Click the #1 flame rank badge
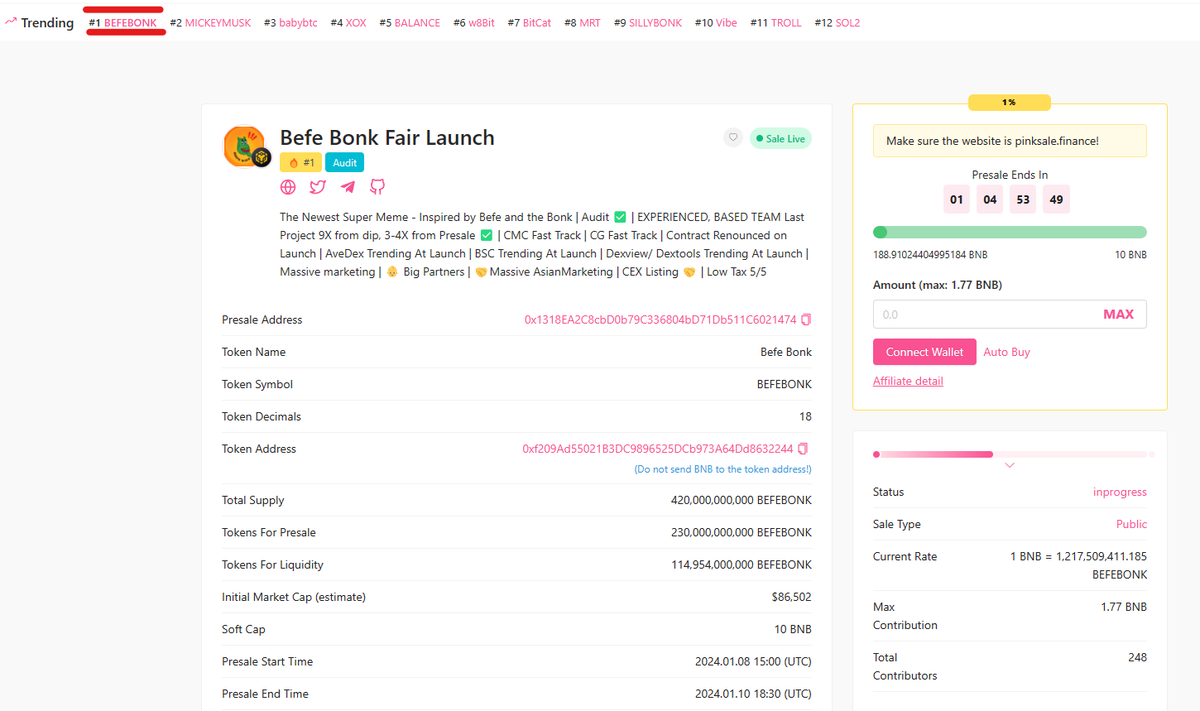 [299, 161]
